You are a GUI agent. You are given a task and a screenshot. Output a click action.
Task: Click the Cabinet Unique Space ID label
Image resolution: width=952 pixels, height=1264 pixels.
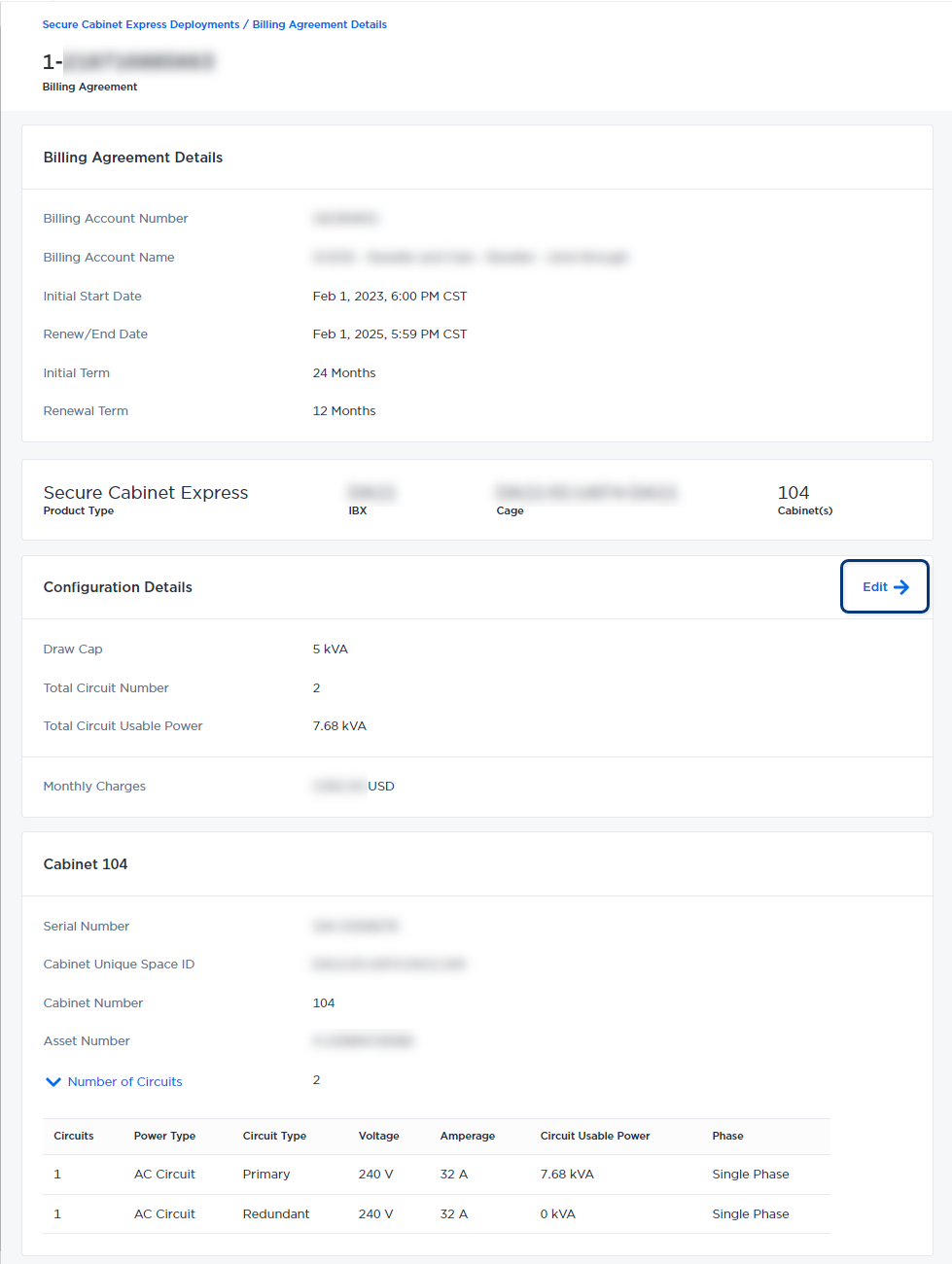pos(119,965)
